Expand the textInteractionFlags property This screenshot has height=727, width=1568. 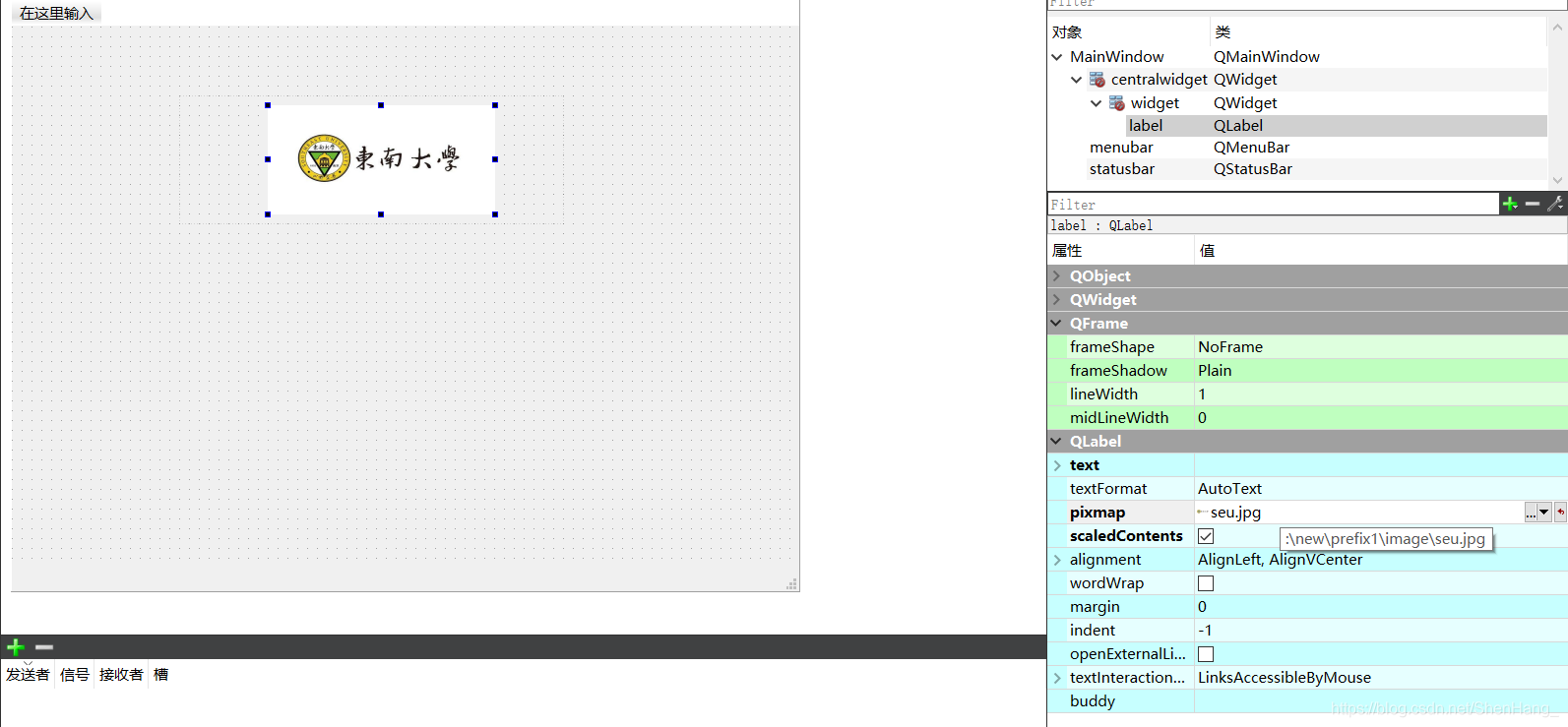(1057, 678)
